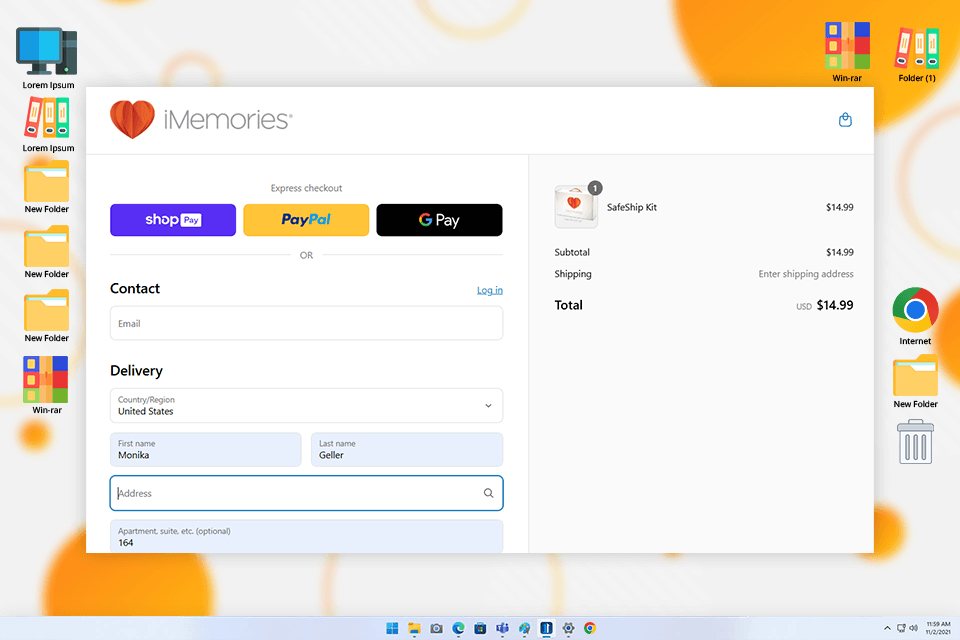Image resolution: width=960 pixels, height=640 pixels.
Task: Edit the Last name field Geller
Action: pos(407,450)
